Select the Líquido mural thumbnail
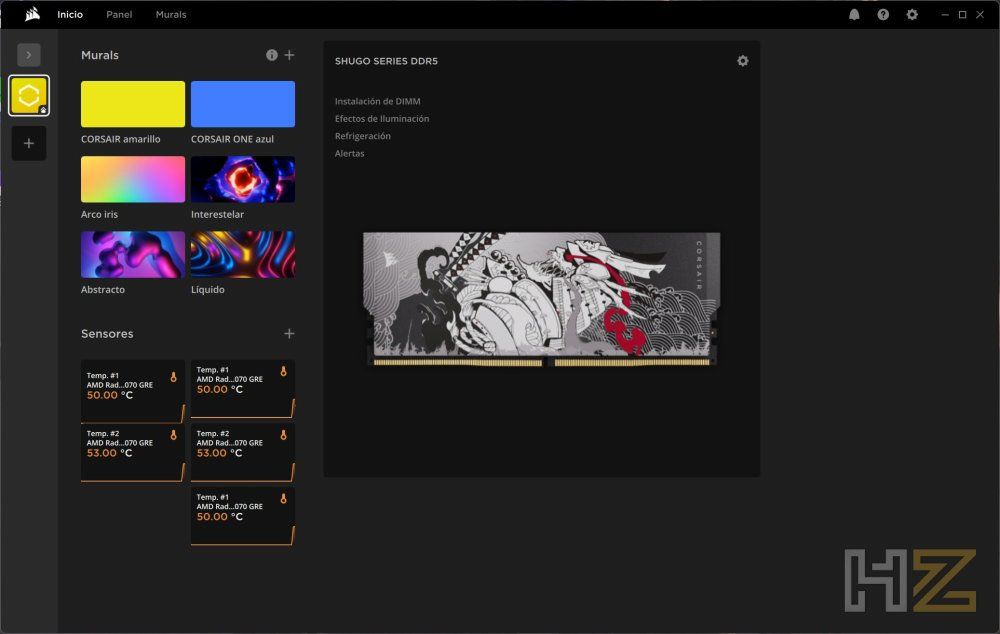Image resolution: width=1000 pixels, height=634 pixels. click(243, 254)
